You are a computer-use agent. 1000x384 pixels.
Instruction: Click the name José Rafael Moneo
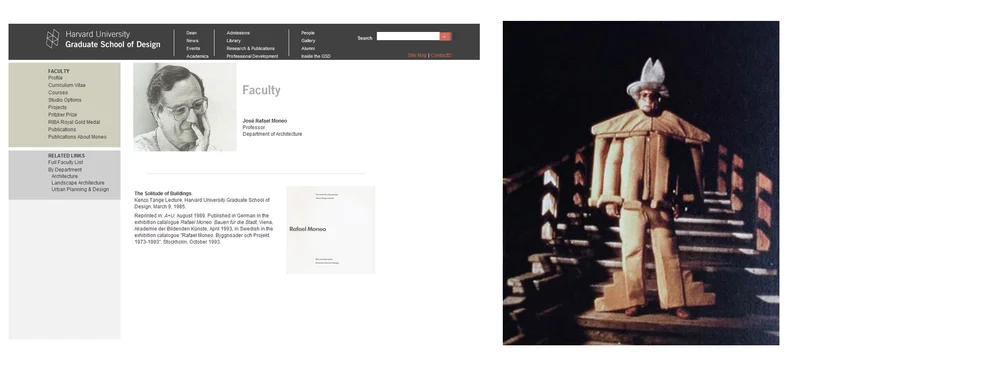[x=265, y=121]
